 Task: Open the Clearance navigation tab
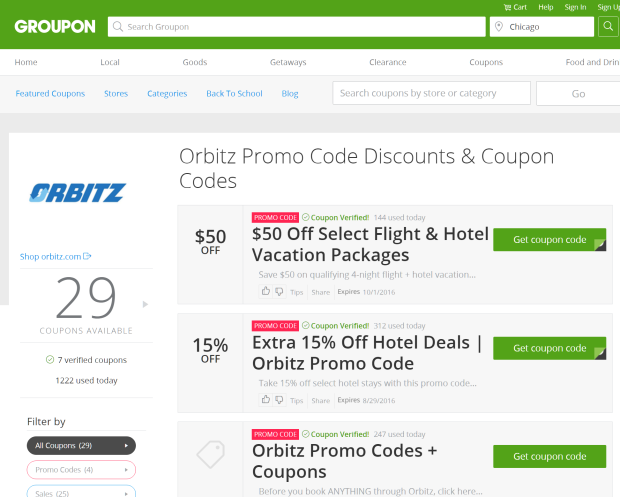pos(388,62)
